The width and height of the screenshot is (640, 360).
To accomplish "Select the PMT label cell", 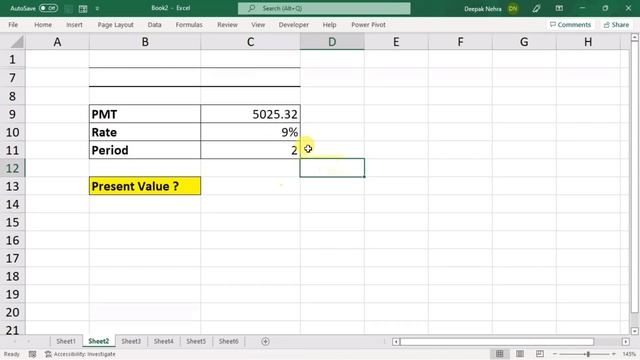I will (x=145, y=114).
